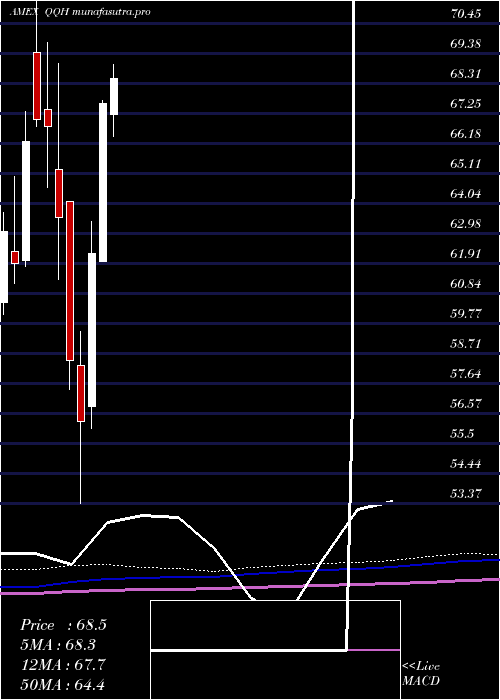This screenshot has width=500, height=700.
Task: Click the Price : 68.5 readout
Action: (x=63, y=625)
